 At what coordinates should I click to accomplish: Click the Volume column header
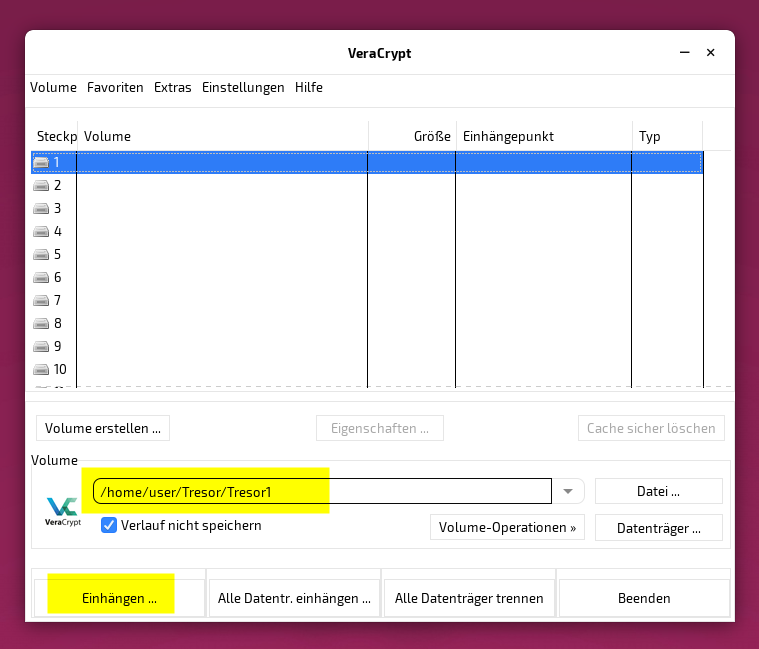point(223,136)
